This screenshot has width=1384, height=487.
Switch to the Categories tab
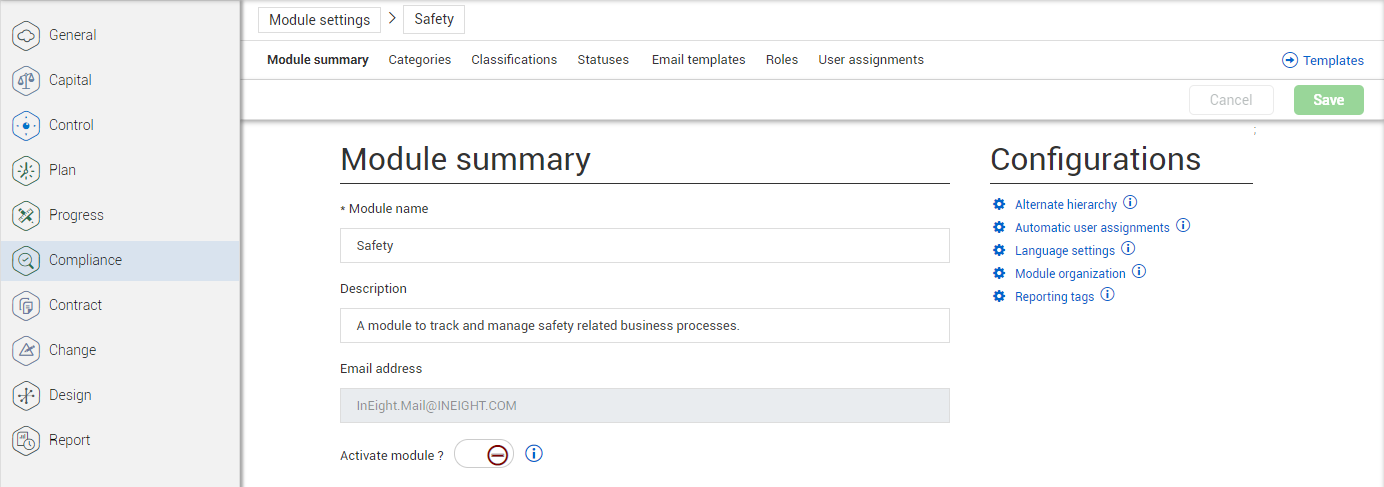click(420, 60)
